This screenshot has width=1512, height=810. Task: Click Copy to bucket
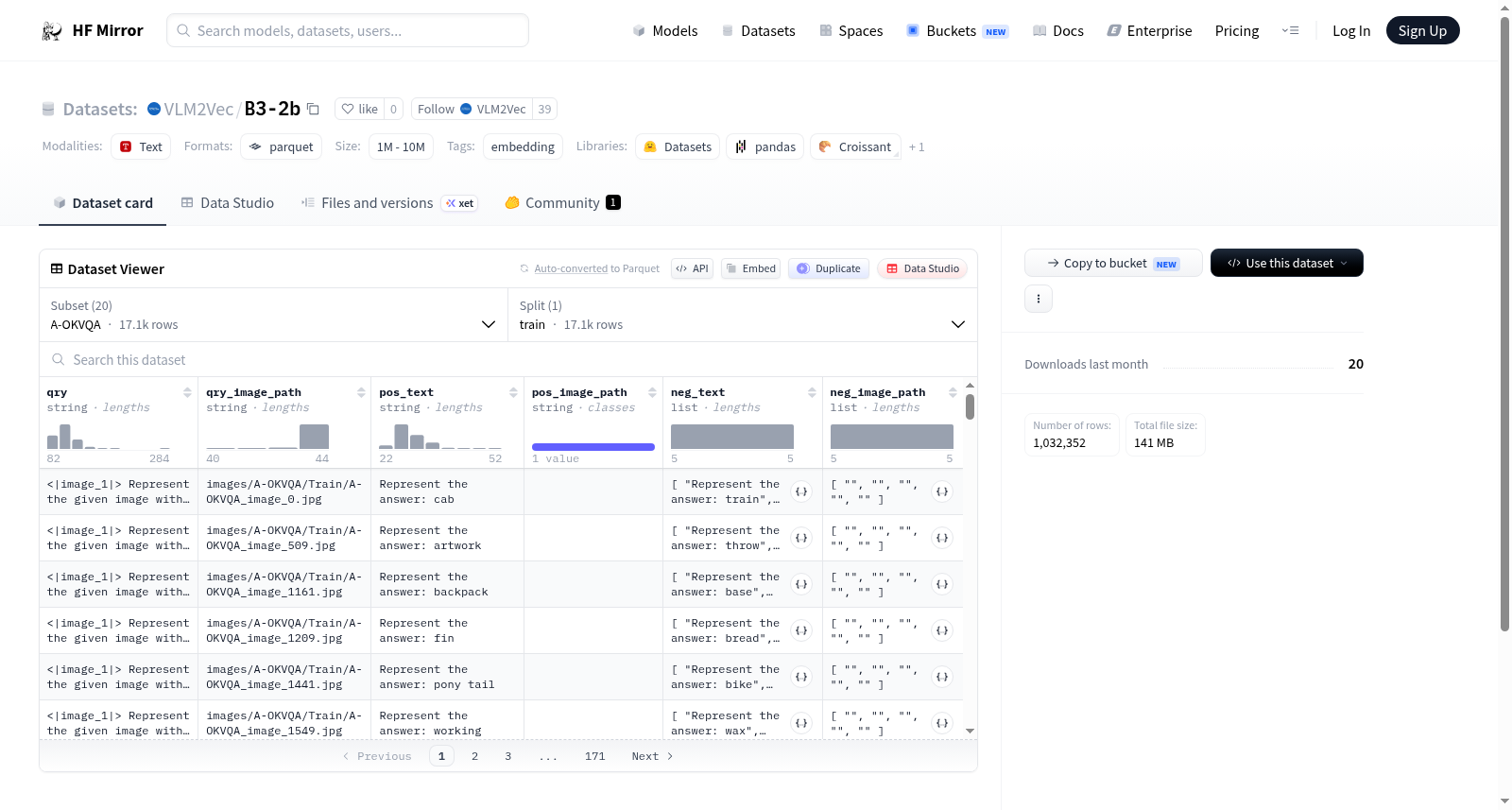[1113, 263]
